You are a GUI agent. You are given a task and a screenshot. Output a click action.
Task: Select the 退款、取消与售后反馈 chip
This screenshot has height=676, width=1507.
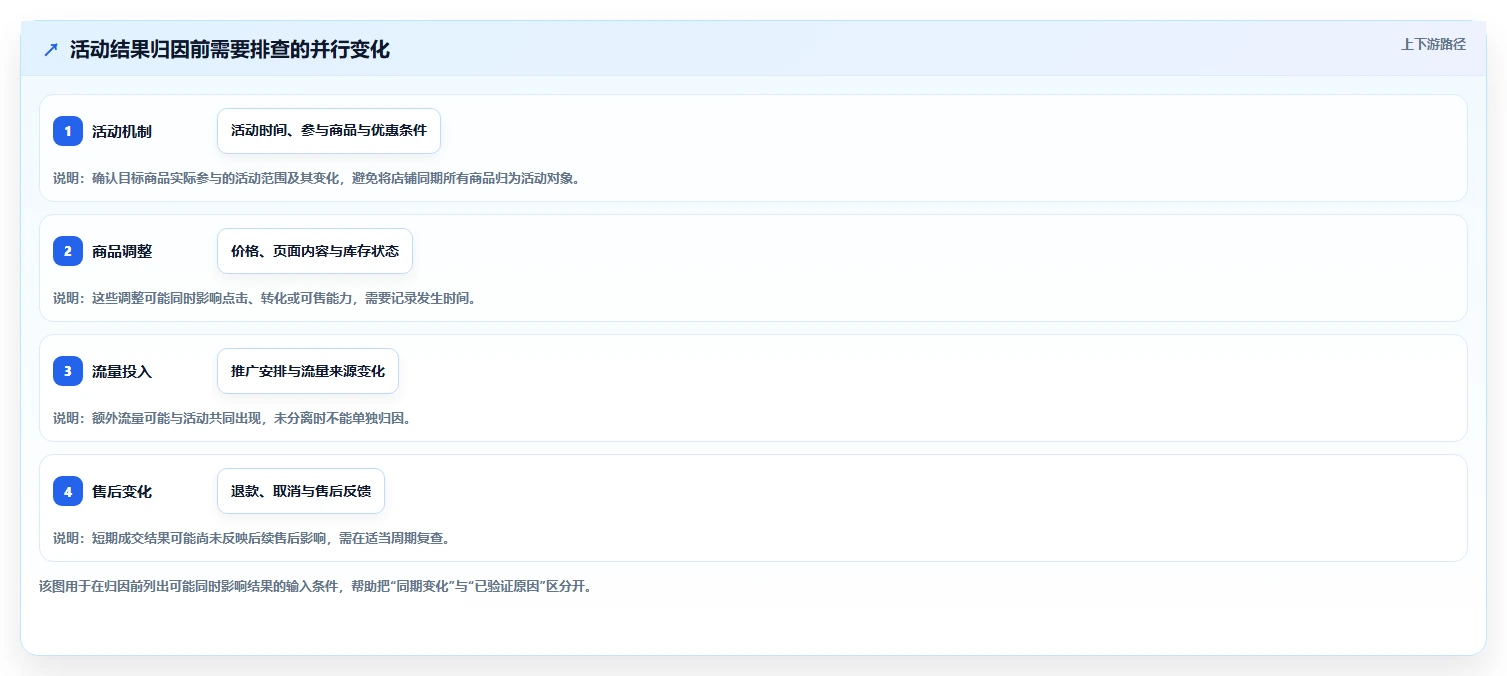click(301, 491)
